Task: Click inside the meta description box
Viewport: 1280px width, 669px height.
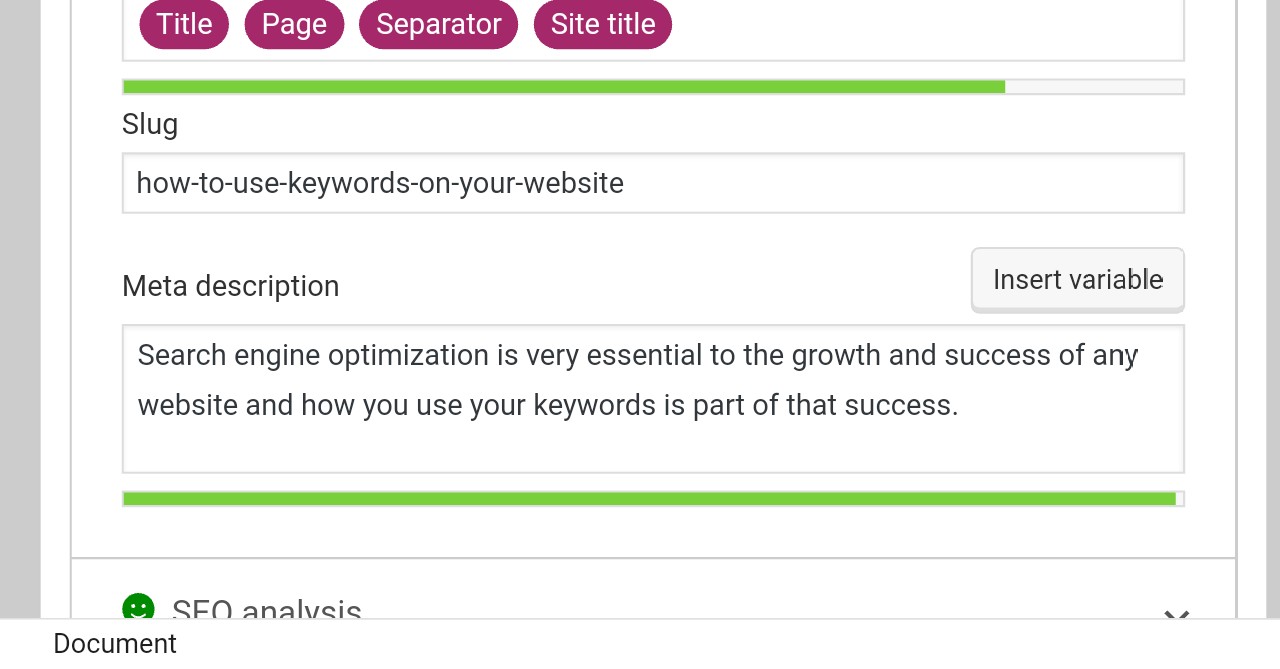Action: [x=652, y=398]
